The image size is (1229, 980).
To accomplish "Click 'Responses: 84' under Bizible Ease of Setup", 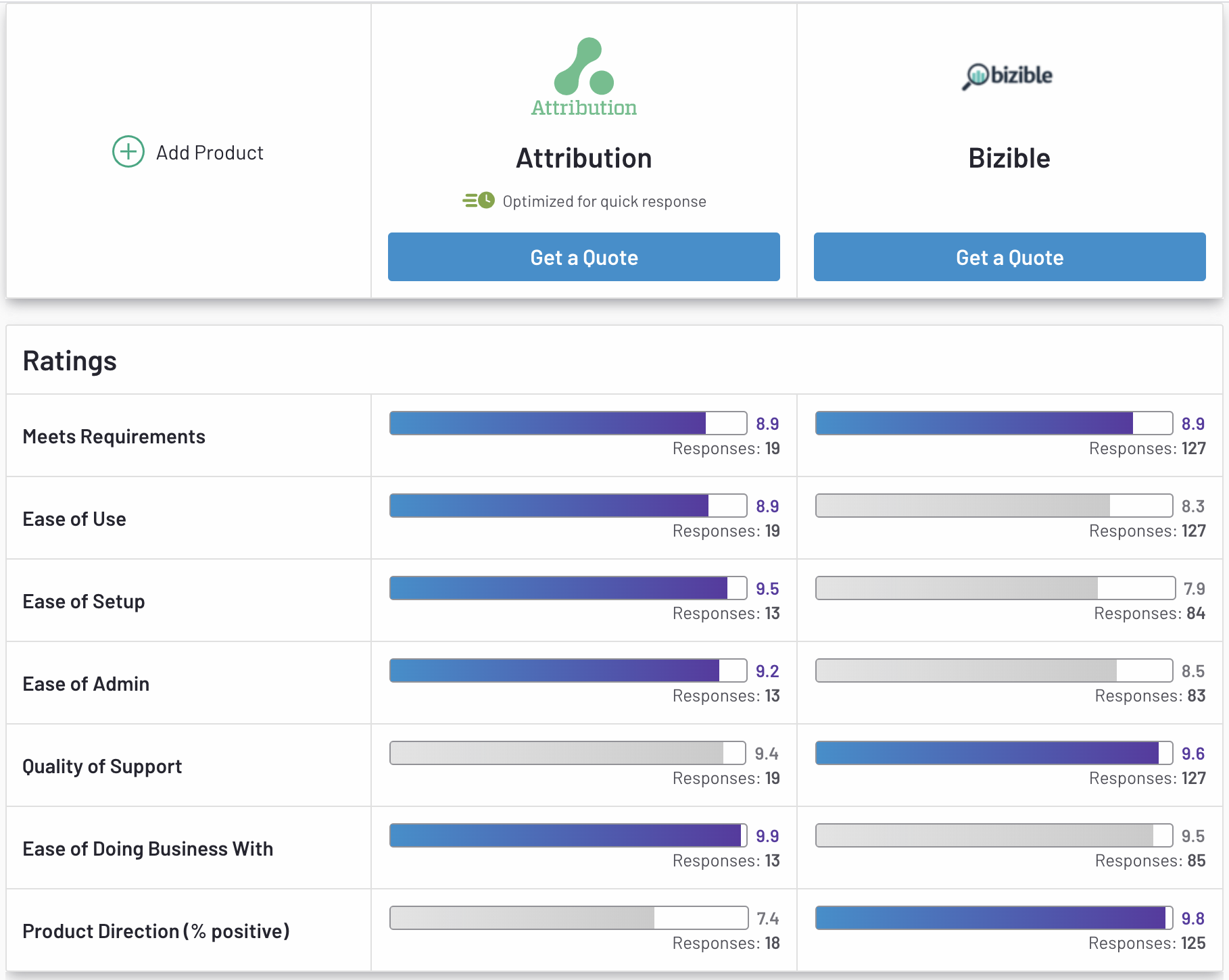I will (x=1150, y=613).
